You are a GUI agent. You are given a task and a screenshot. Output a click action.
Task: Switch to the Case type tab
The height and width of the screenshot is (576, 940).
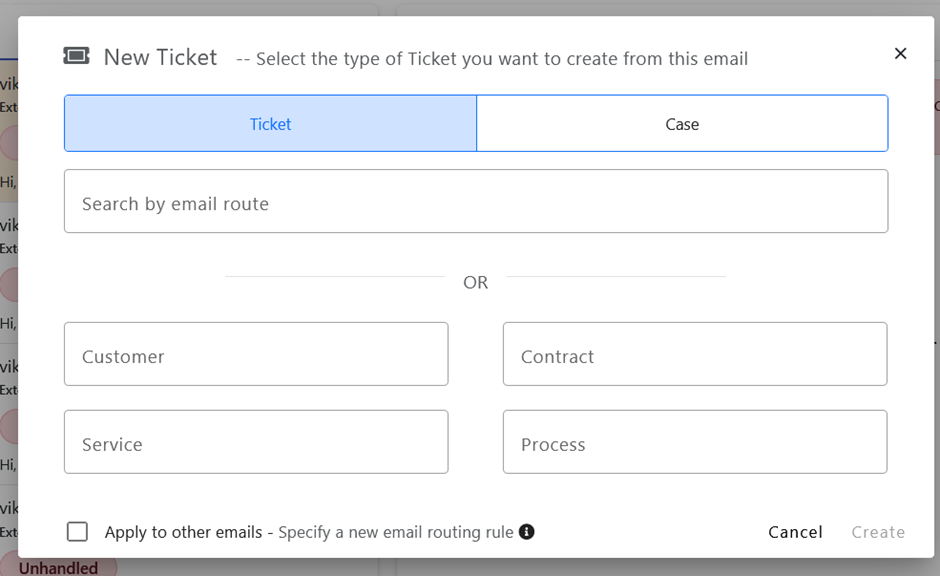[682, 124]
